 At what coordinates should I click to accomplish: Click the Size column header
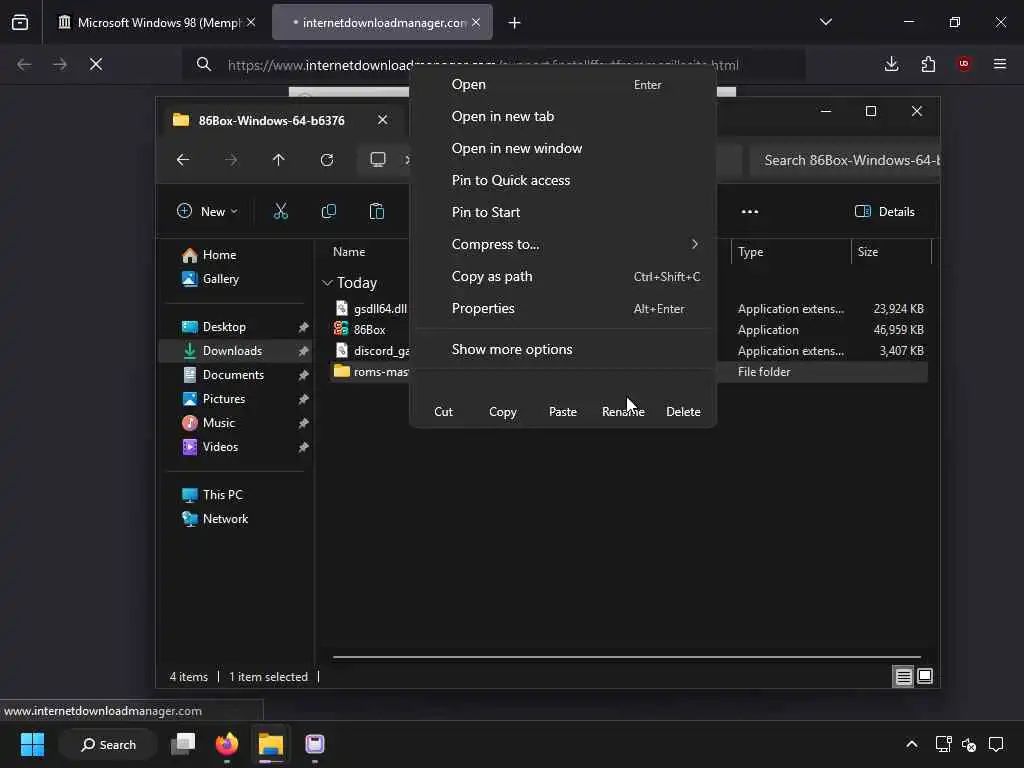(891, 252)
